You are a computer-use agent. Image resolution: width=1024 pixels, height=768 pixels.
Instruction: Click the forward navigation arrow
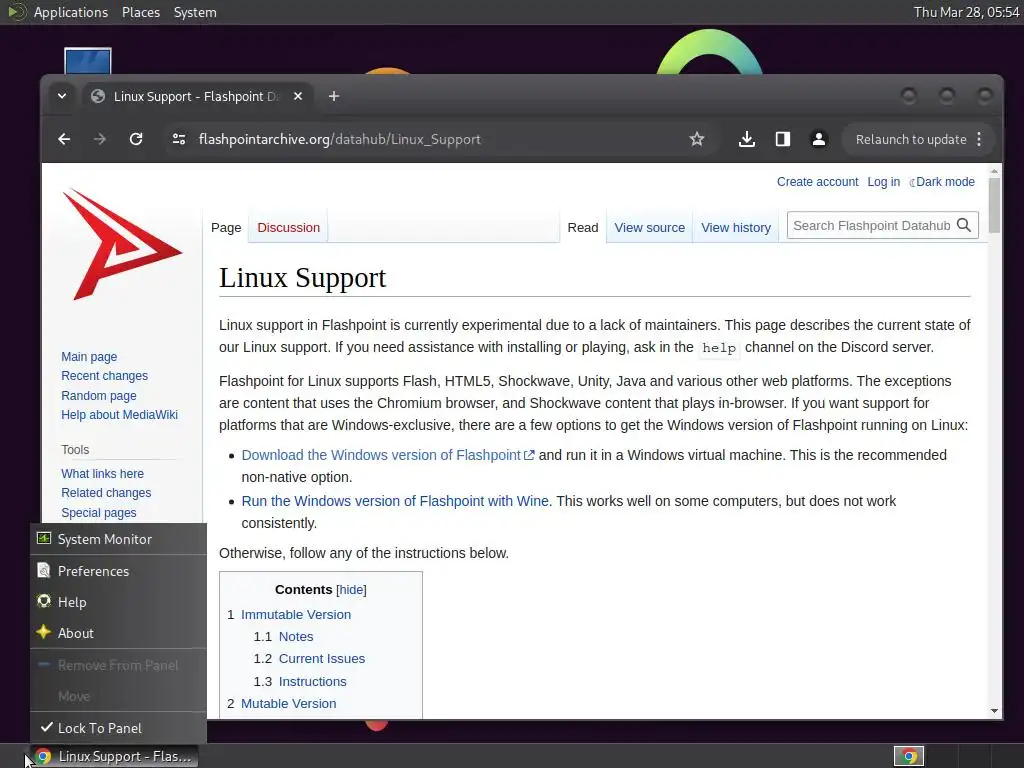click(99, 139)
